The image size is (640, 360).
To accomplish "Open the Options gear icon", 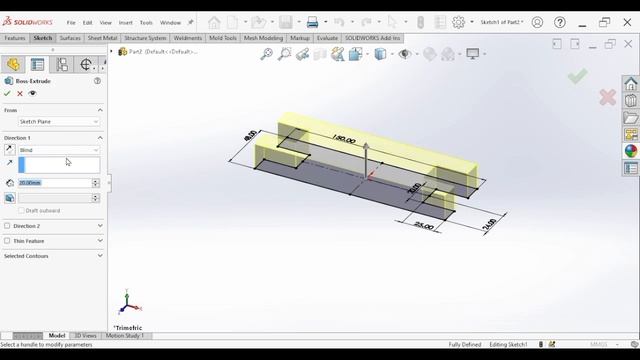I will pos(458,22).
